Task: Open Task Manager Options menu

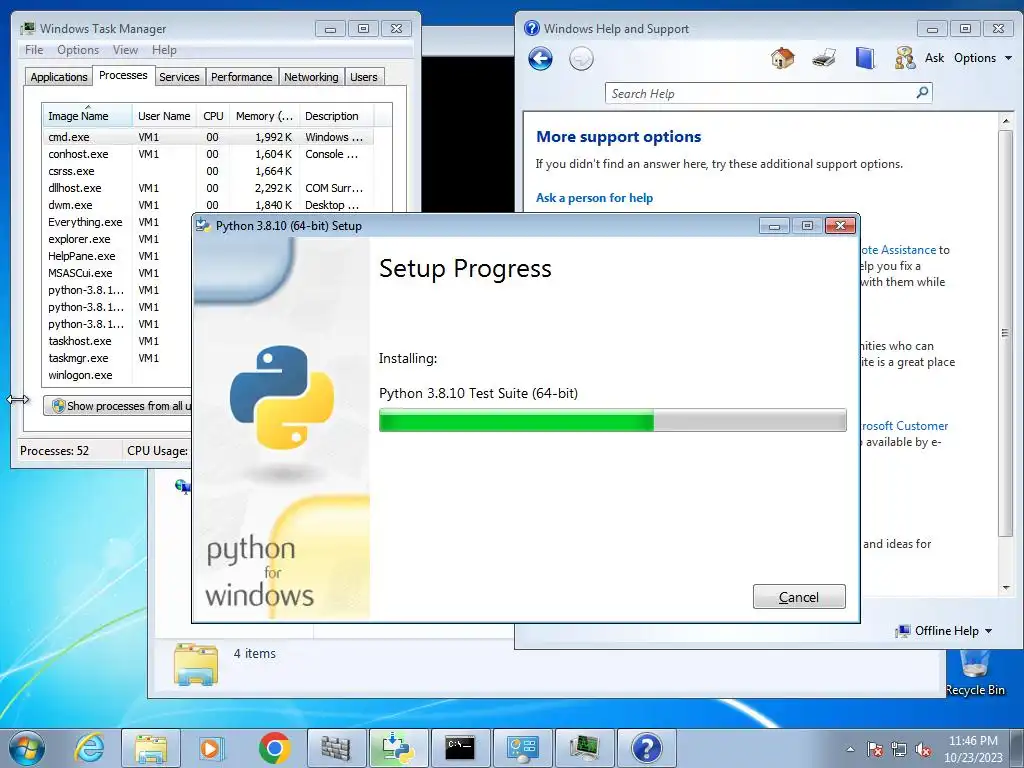Action: pos(78,50)
